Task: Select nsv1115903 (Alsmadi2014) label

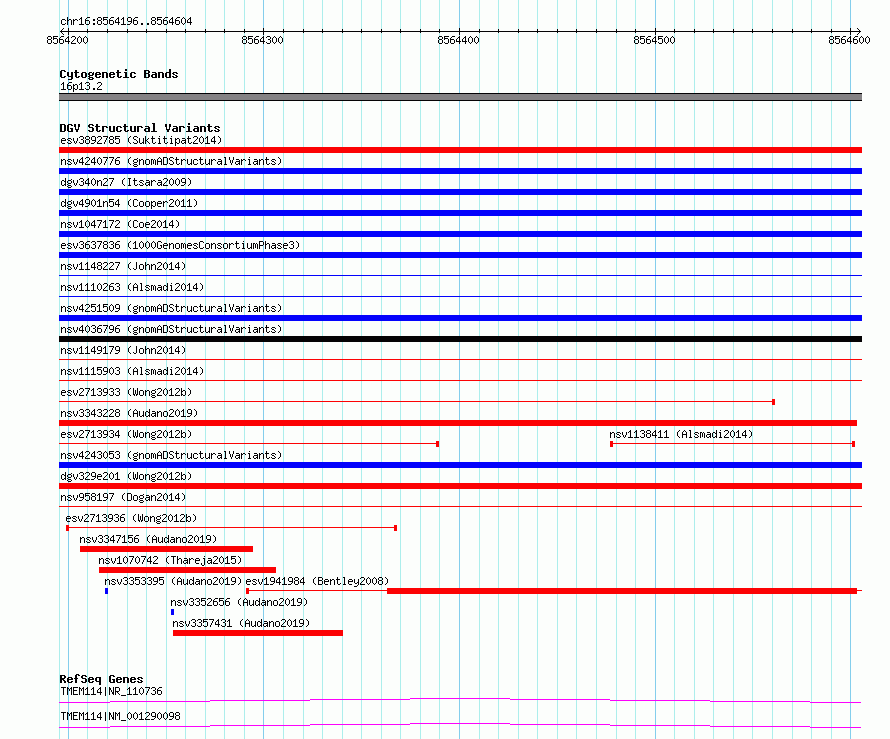Action: (x=132, y=371)
